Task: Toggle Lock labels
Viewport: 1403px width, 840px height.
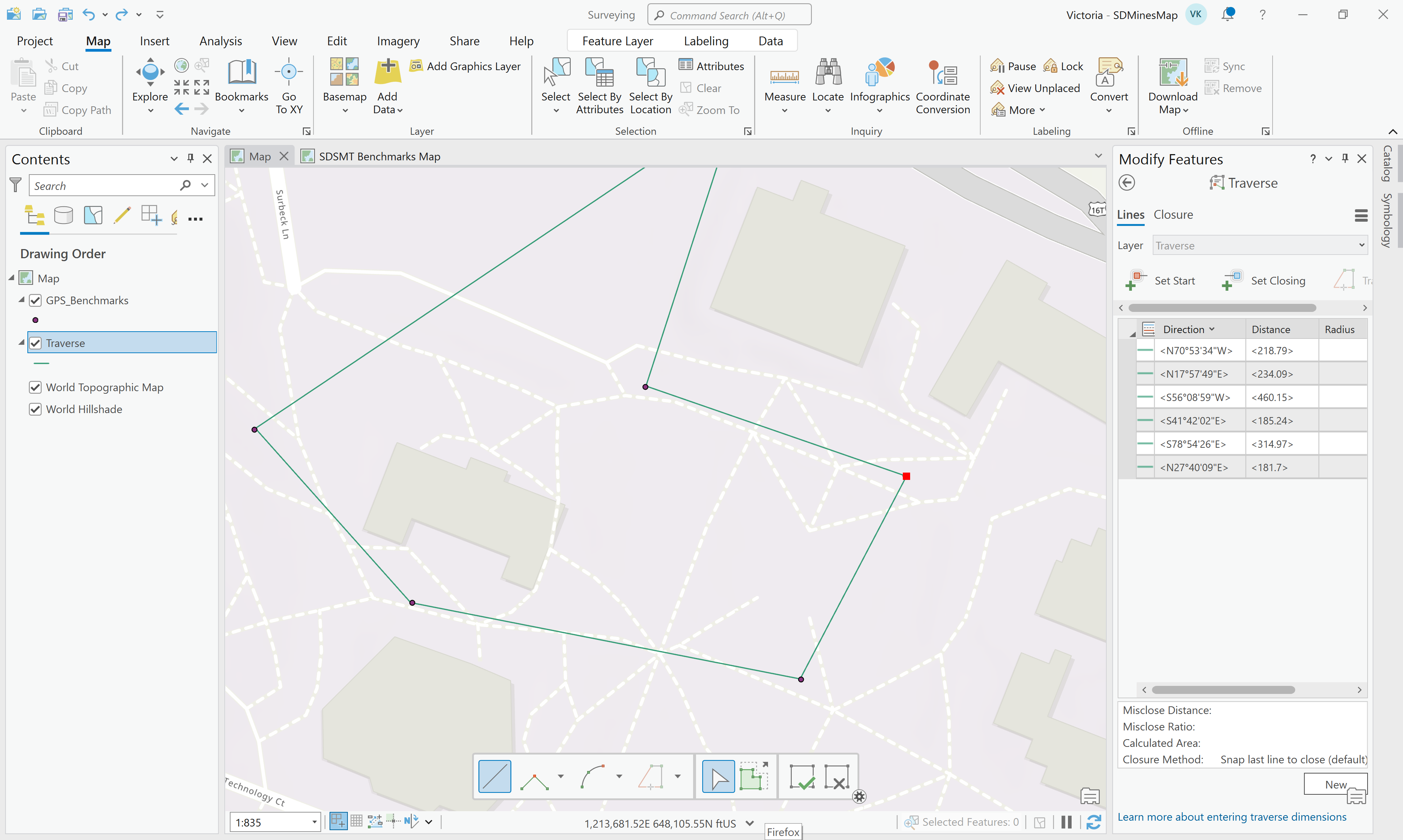Action: [x=1063, y=66]
